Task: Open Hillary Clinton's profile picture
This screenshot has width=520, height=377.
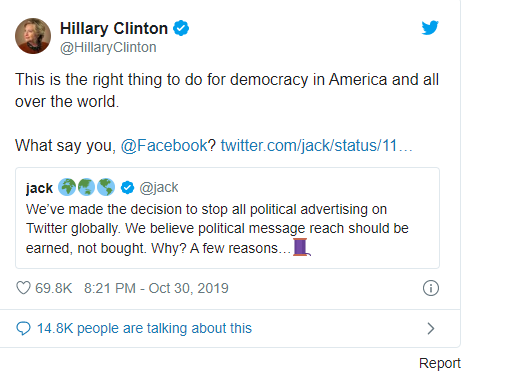Action: click(33, 36)
